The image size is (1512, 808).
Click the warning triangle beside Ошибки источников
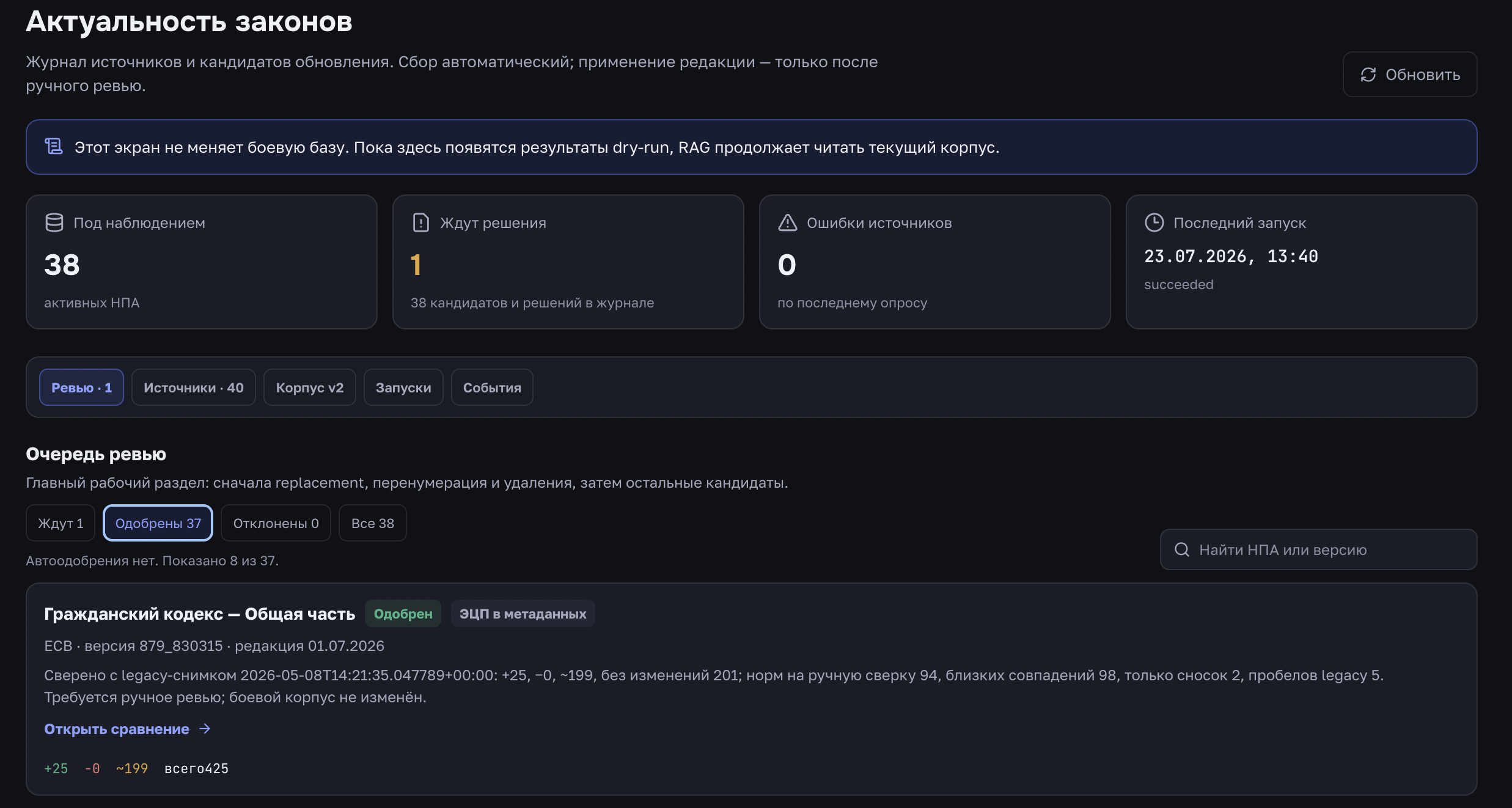pyautogui.click(x=788, y=222)
